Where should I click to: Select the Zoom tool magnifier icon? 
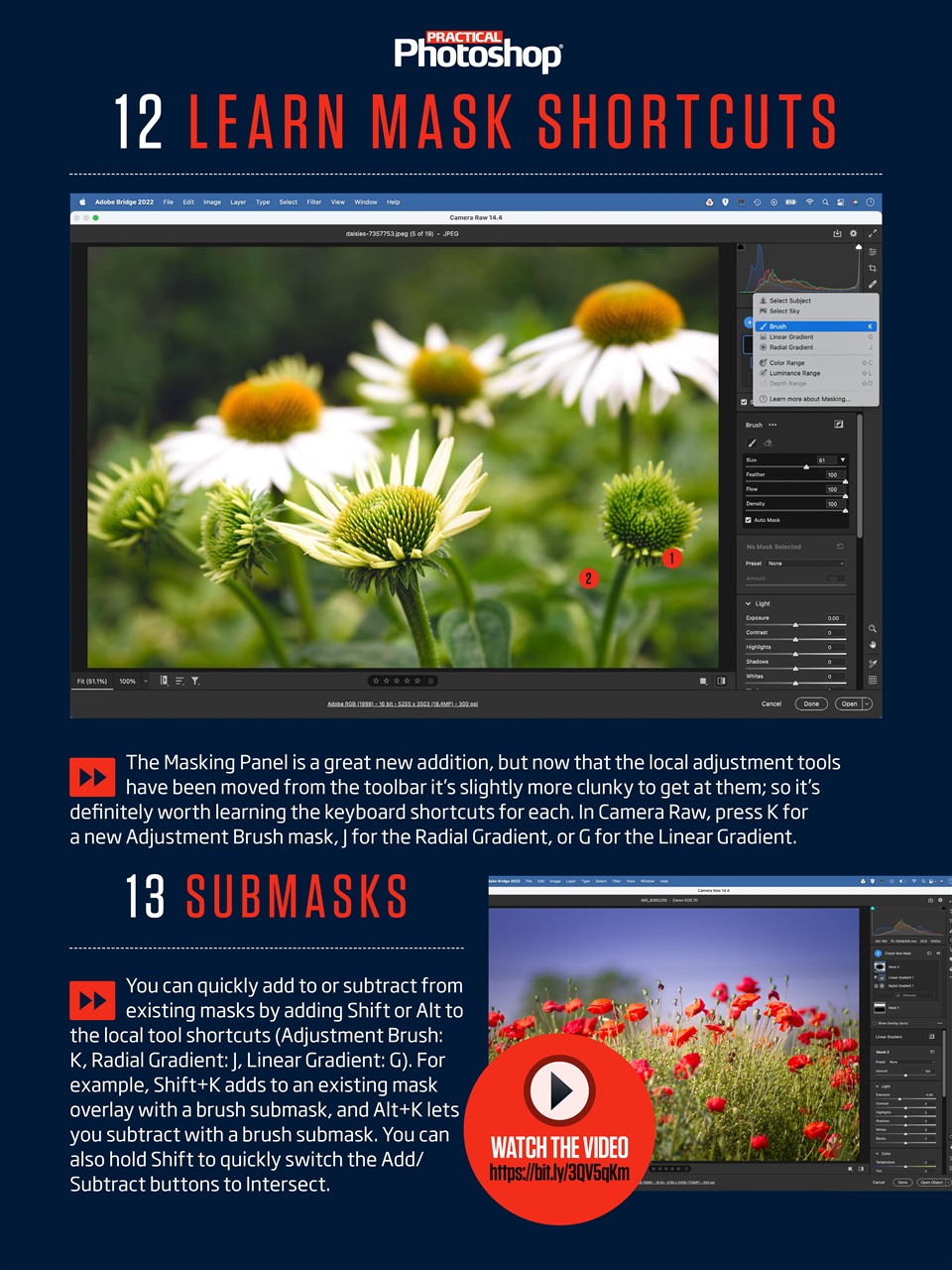872,628
